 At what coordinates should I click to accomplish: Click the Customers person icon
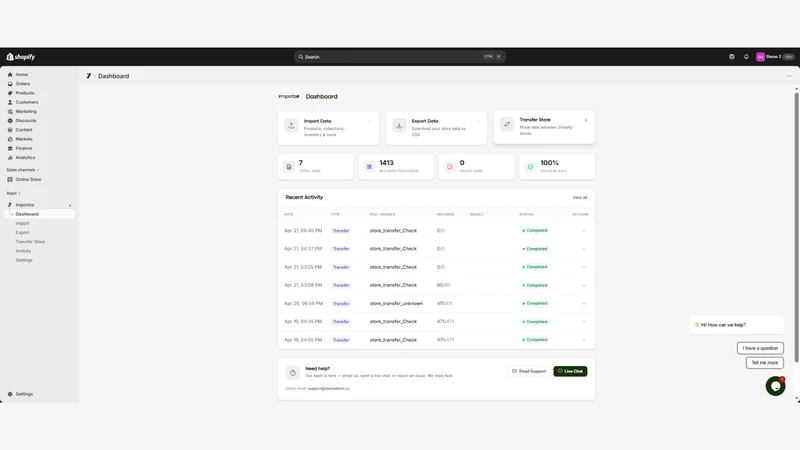coord(10,102)
